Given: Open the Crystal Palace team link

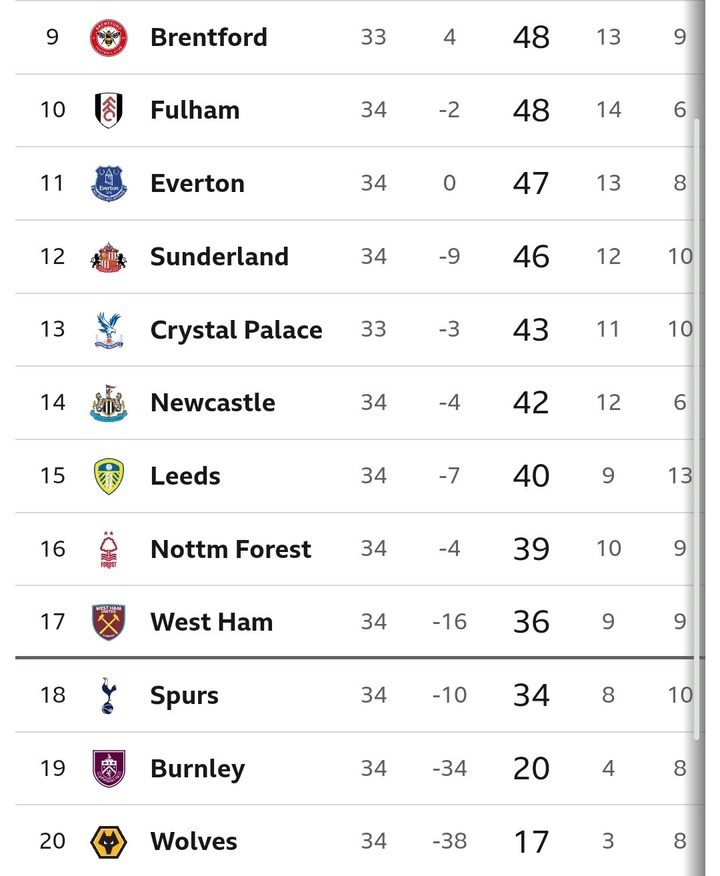Looking at the screenshot, I should (x=236, y=329).
